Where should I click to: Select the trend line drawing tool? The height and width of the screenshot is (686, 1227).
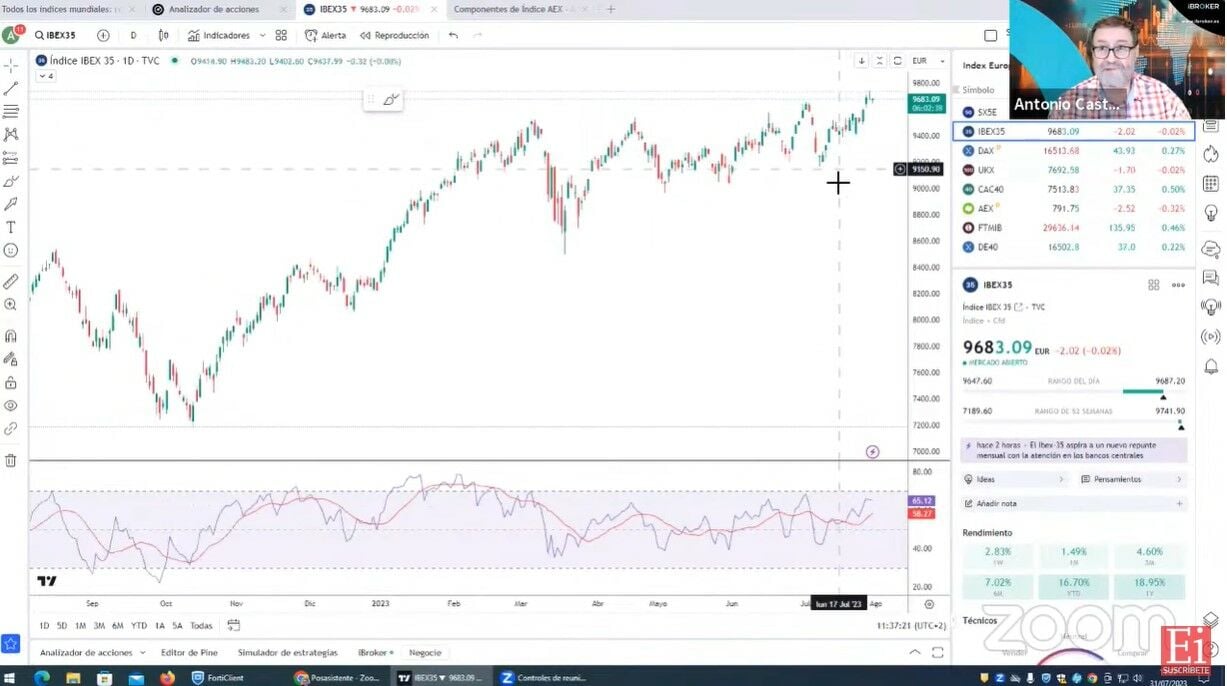11,88
